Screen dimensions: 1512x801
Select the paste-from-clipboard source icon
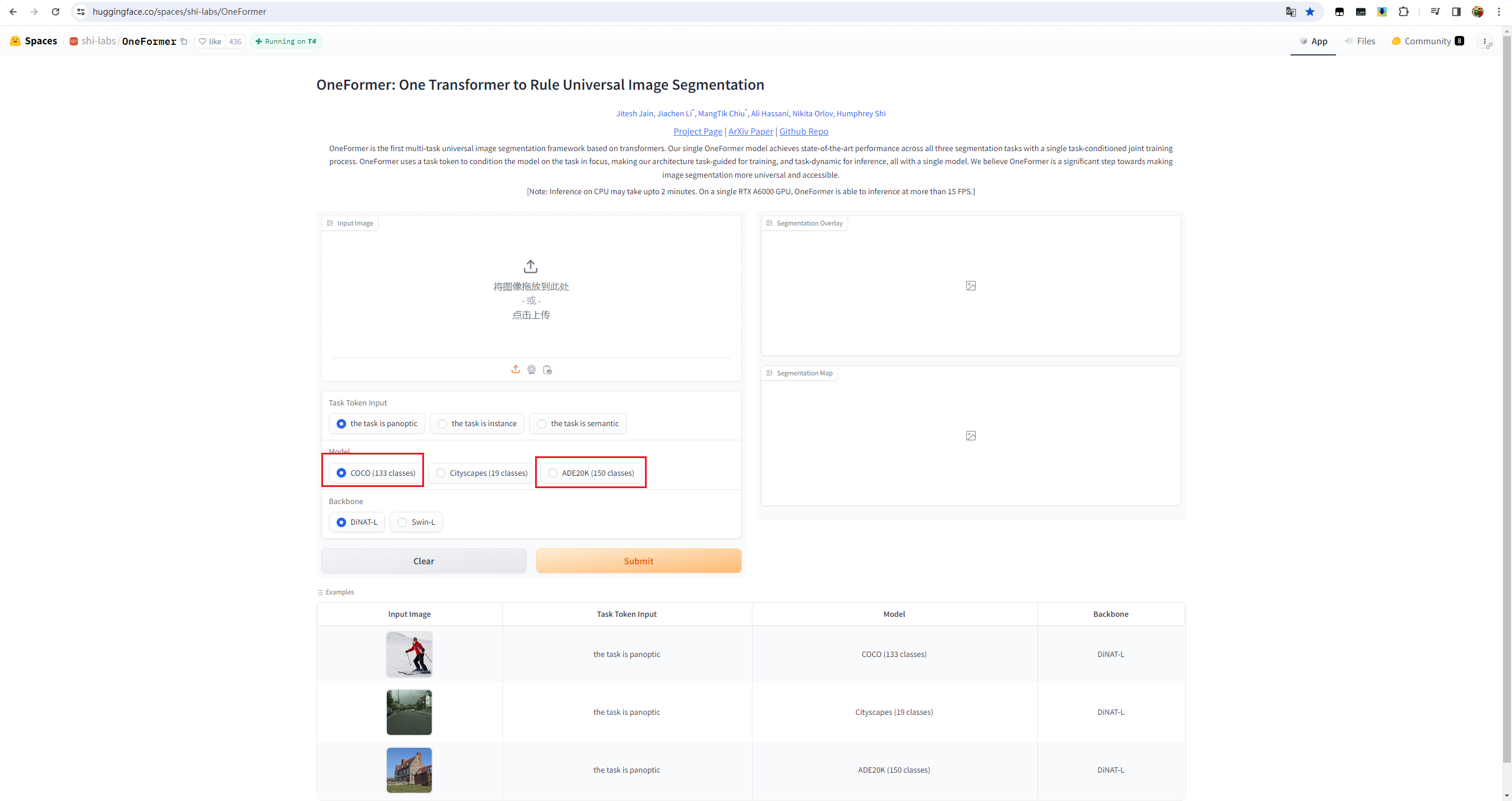coord(548,370)
